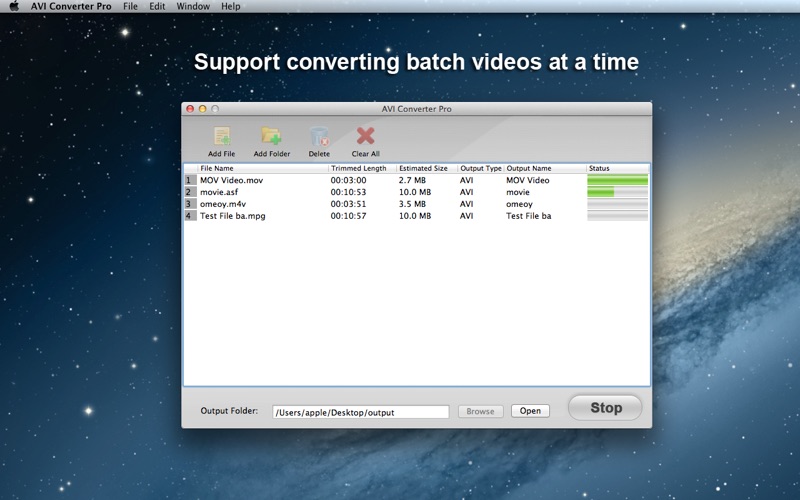This screenshot has width=800, height=500.
Task: Click status bar of Test File ba.mpg
Action: point(617,216)
